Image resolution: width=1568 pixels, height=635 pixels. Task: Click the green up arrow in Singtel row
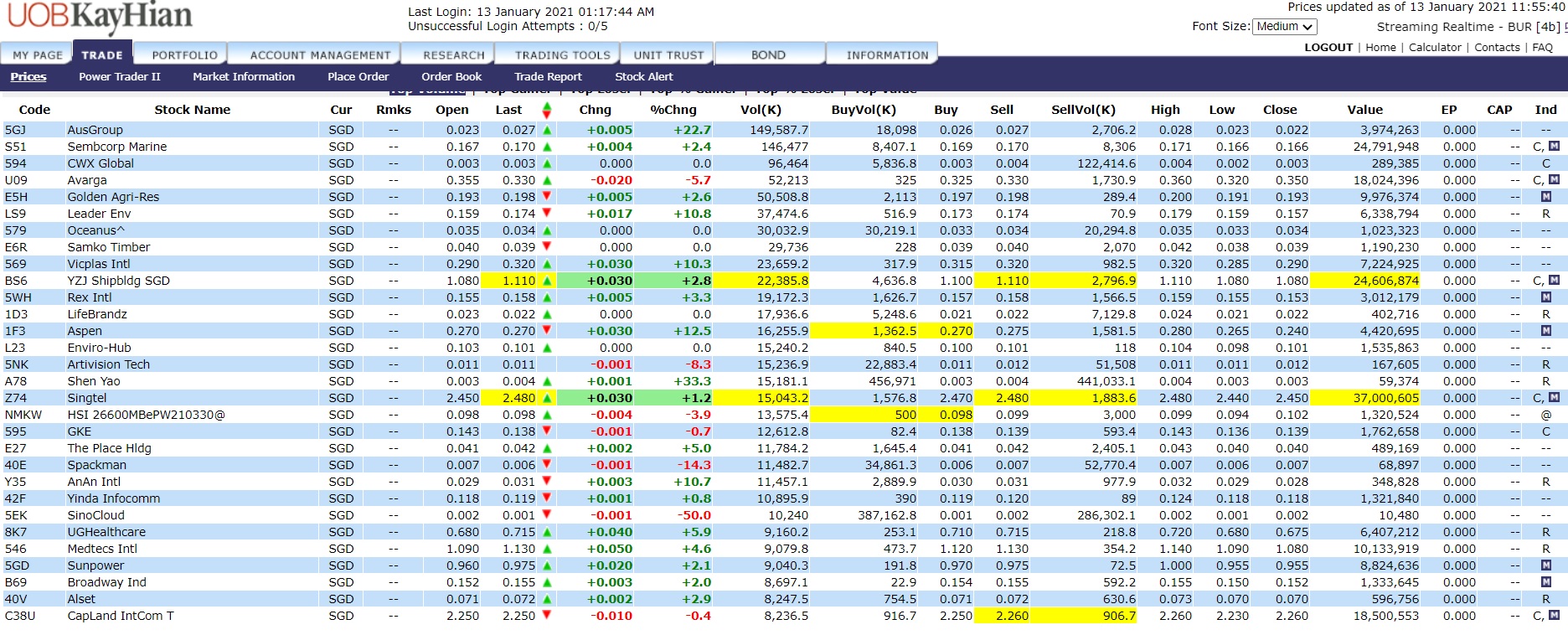(547, 398)
